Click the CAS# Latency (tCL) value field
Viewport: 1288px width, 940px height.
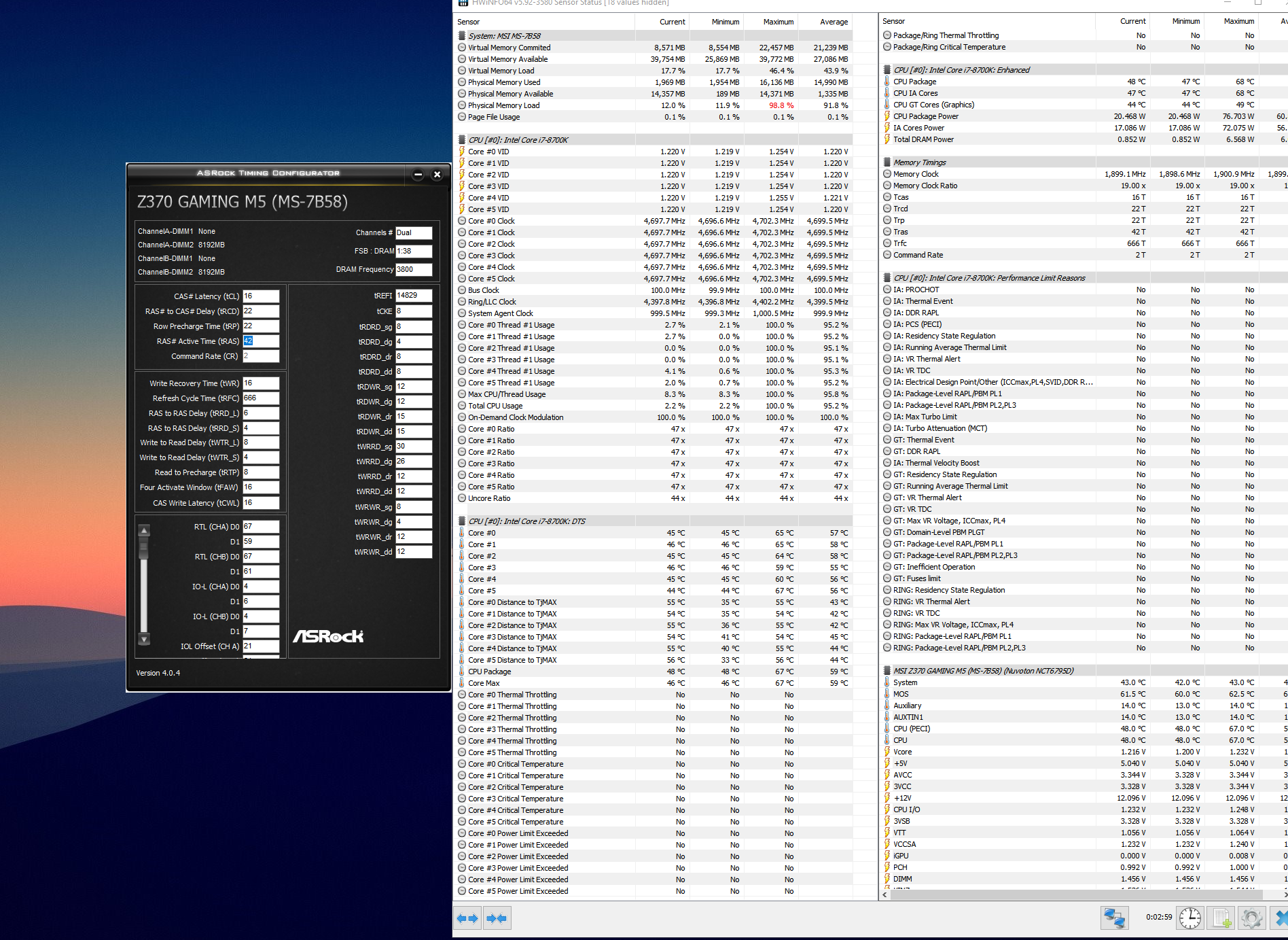pos(261,296)
